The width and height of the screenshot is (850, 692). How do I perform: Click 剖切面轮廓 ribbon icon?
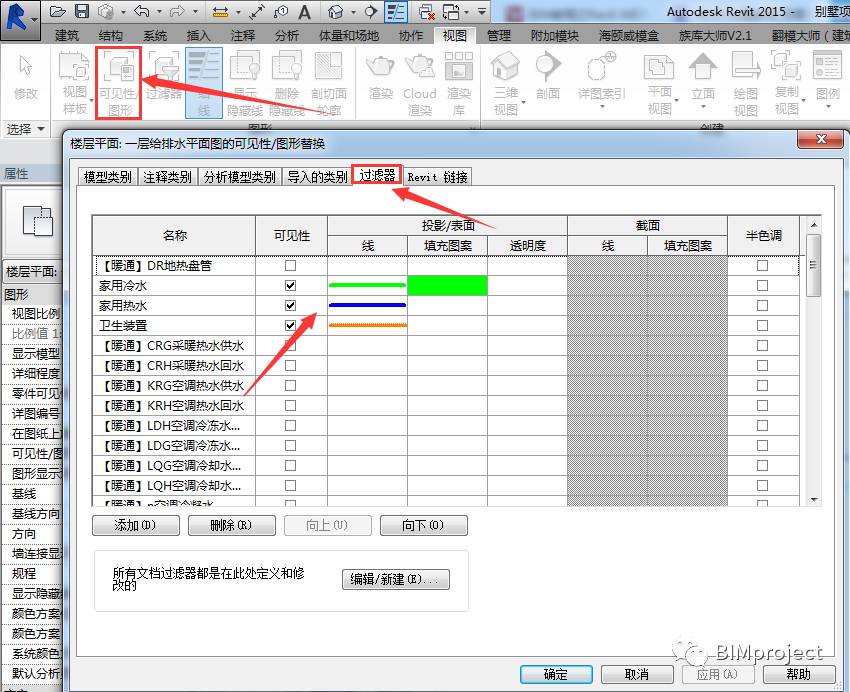tap(329, 82)
